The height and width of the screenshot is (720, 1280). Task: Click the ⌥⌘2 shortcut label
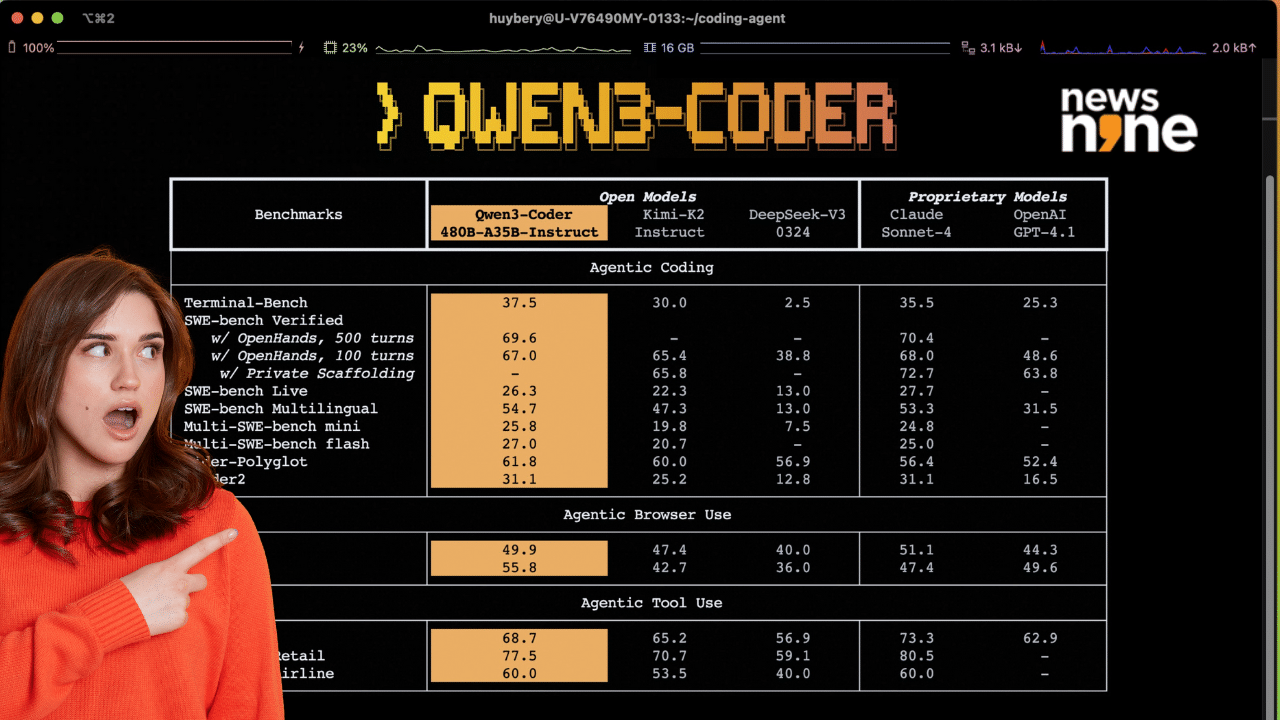98,18
